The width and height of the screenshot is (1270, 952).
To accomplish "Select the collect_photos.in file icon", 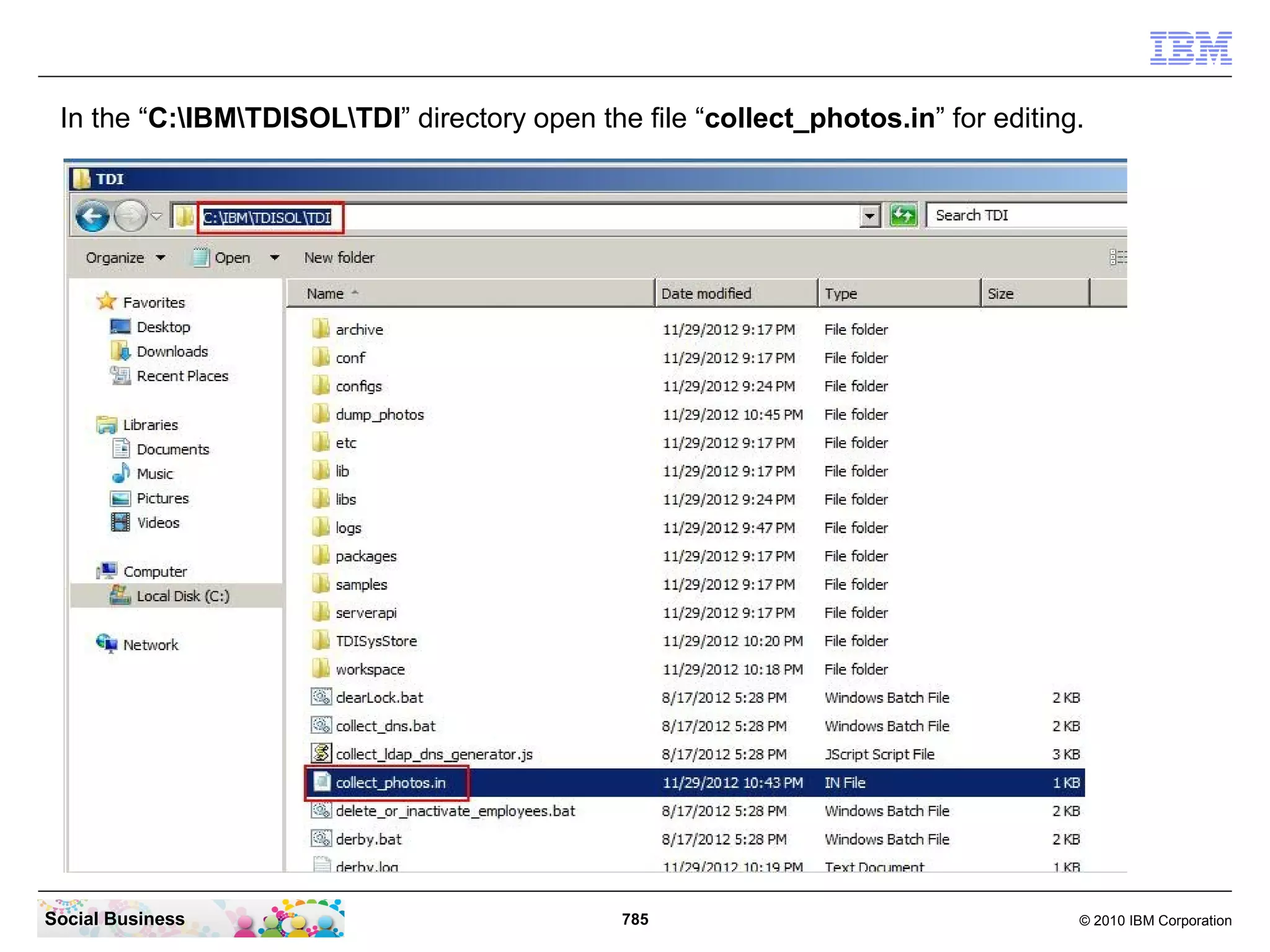I will [321, 782].
